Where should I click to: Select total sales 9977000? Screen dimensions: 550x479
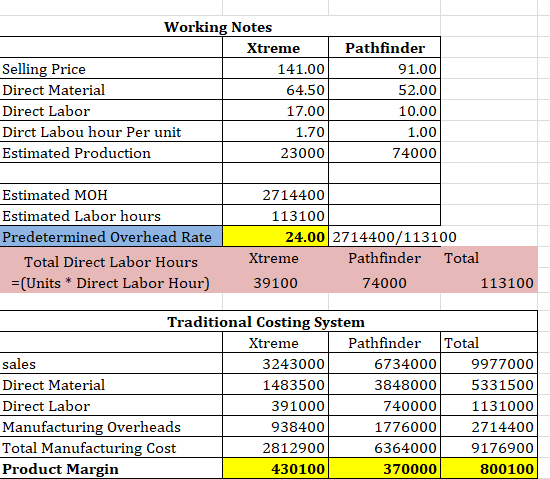click(489, 364)
